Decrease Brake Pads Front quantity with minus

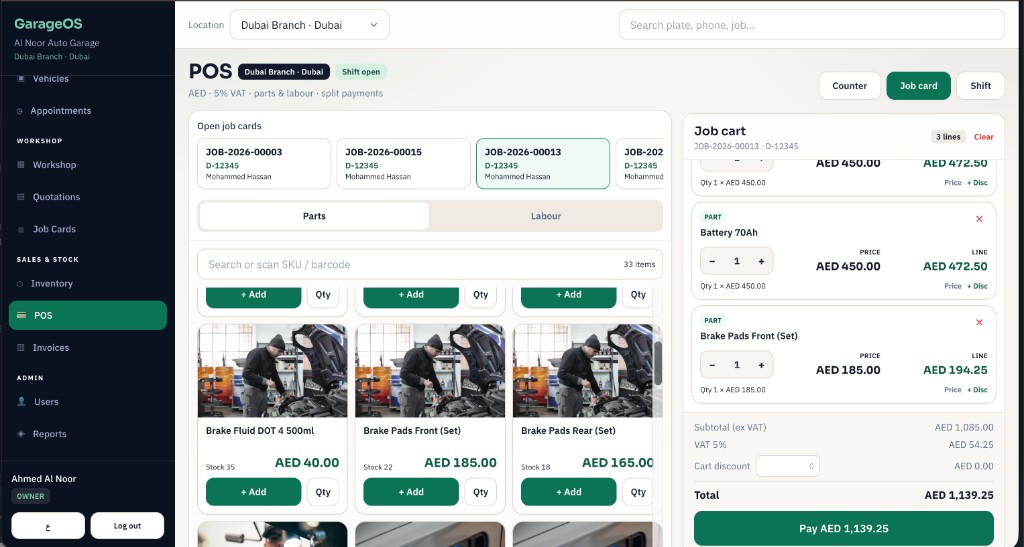(712, 365)
